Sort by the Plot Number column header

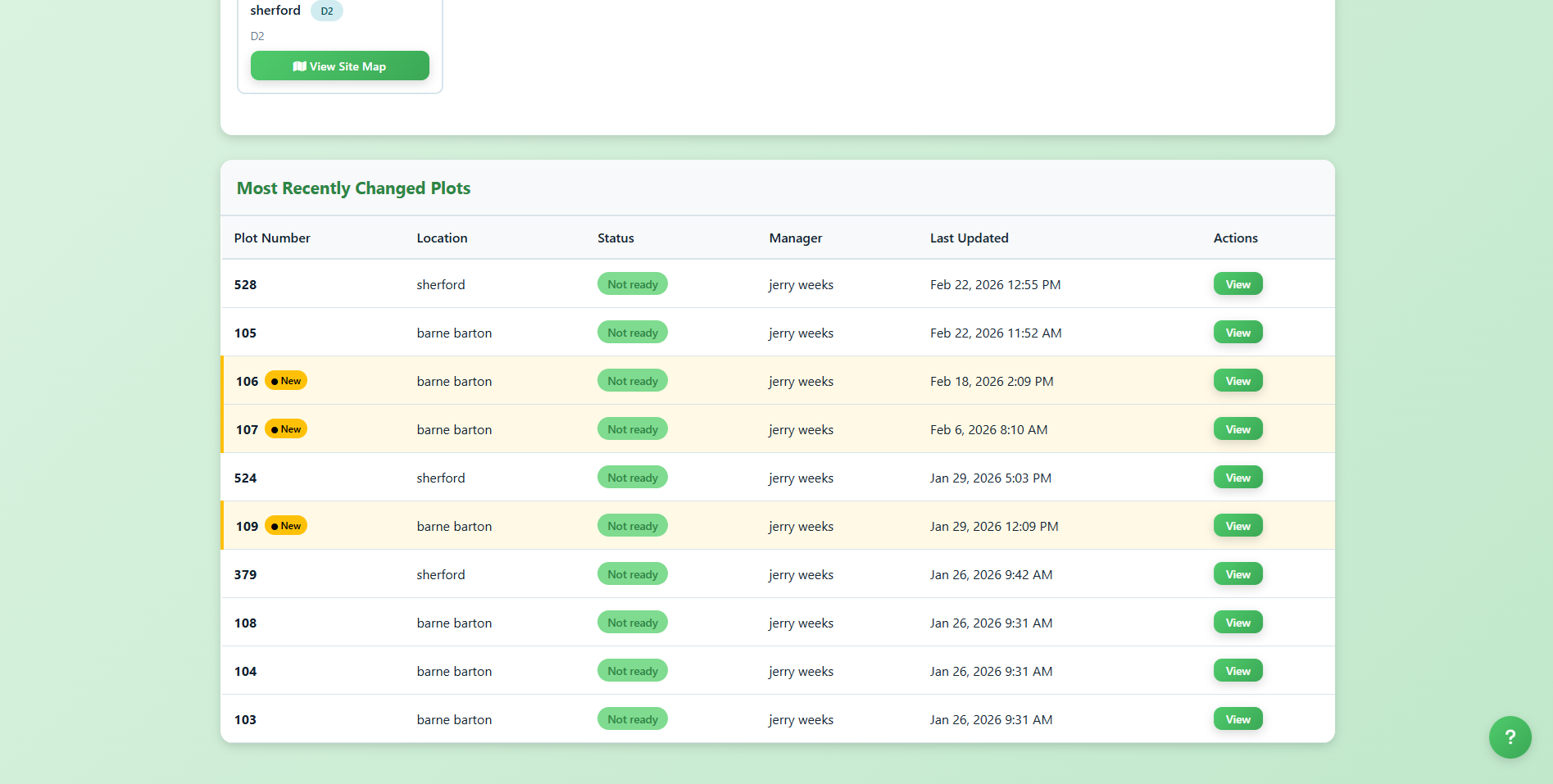click(x=272, y=238)
